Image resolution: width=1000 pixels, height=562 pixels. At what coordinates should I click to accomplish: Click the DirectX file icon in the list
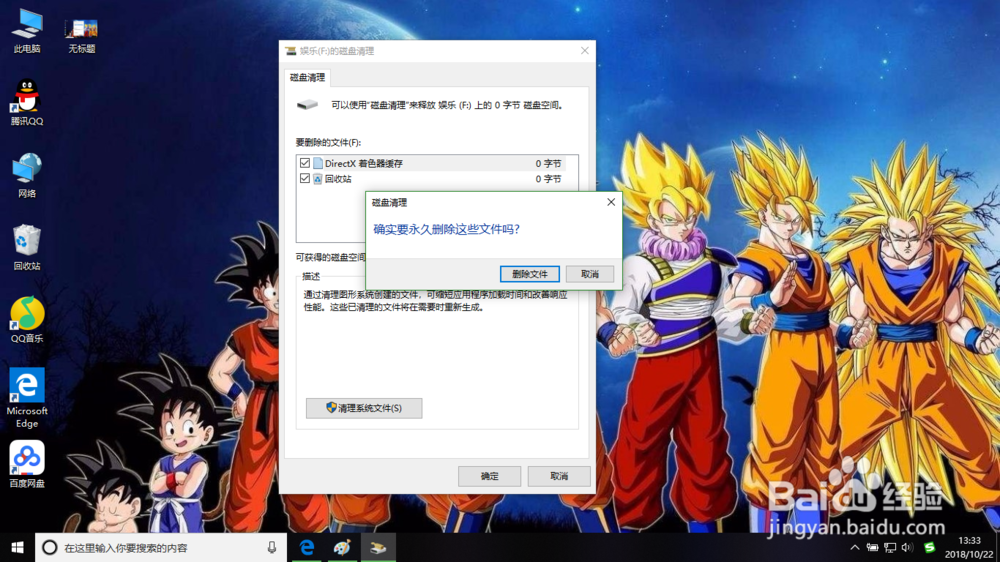[318, 163]
